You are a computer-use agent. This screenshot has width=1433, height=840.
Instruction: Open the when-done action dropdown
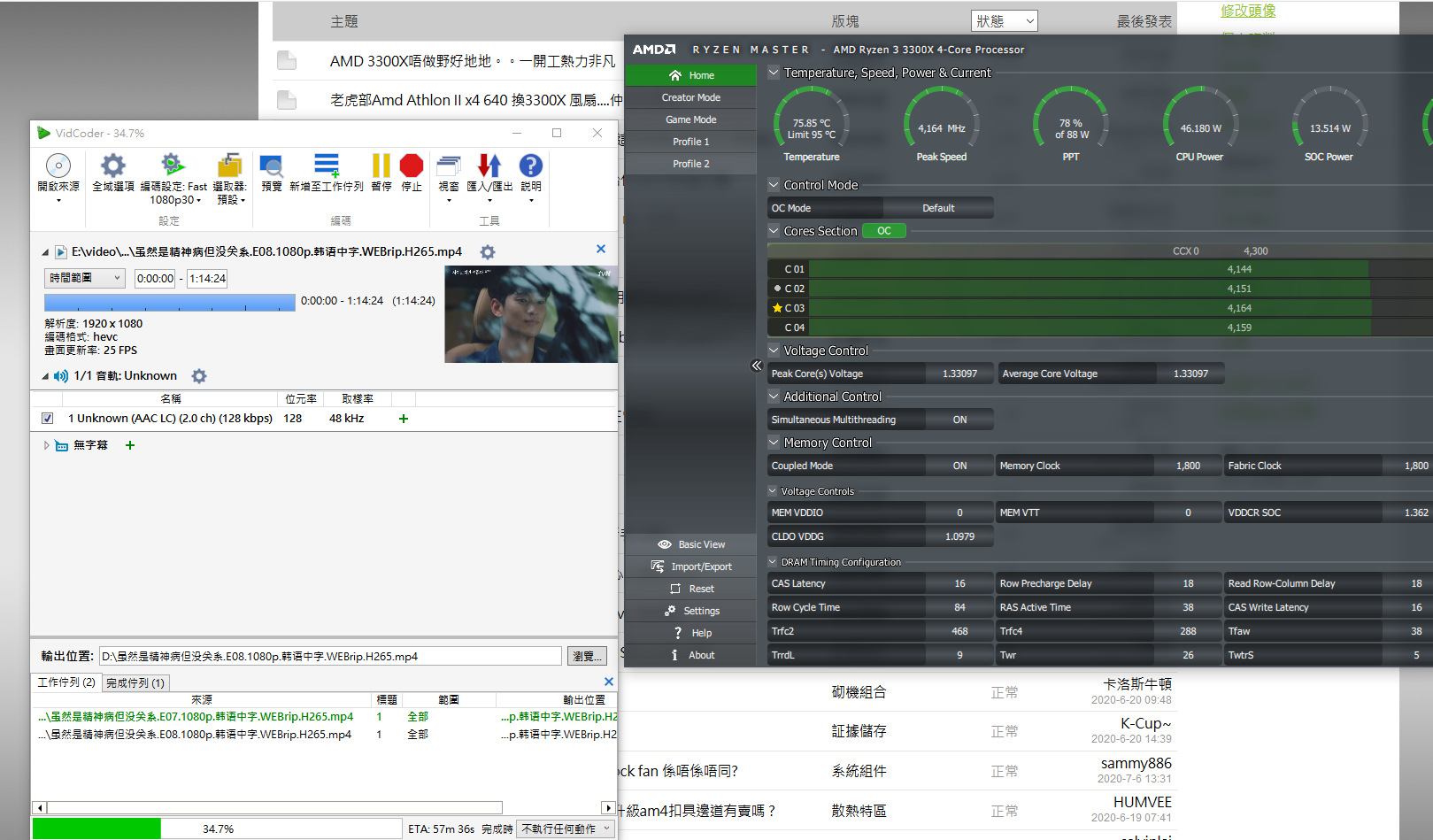coord(566,828)
